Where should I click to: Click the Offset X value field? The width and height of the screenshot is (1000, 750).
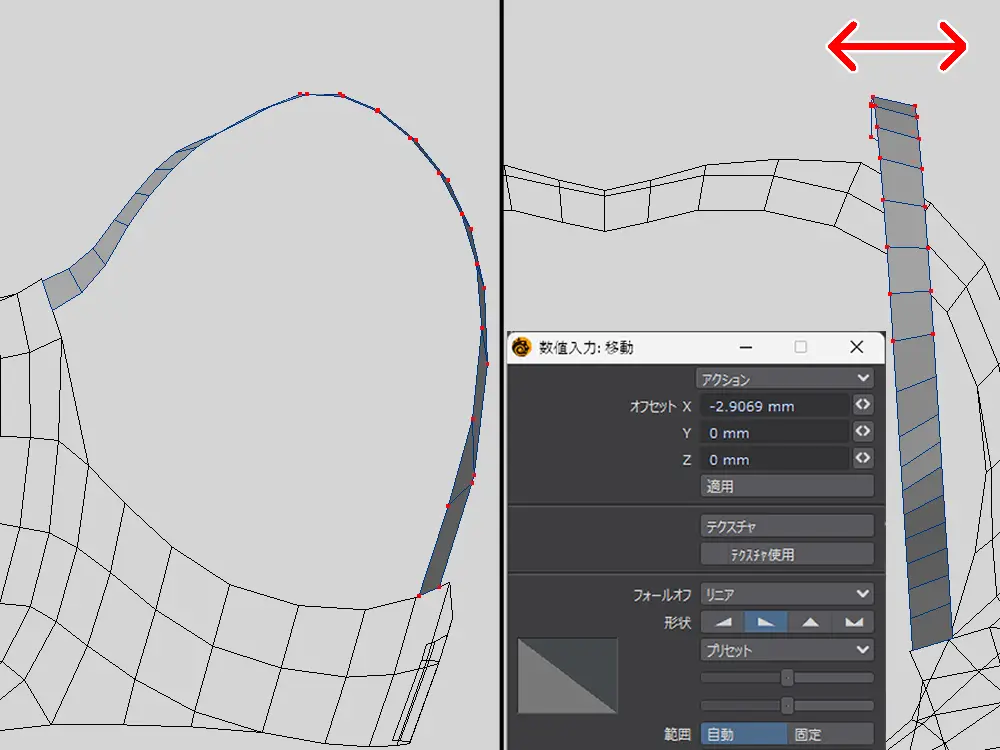[x=773, y=406]
